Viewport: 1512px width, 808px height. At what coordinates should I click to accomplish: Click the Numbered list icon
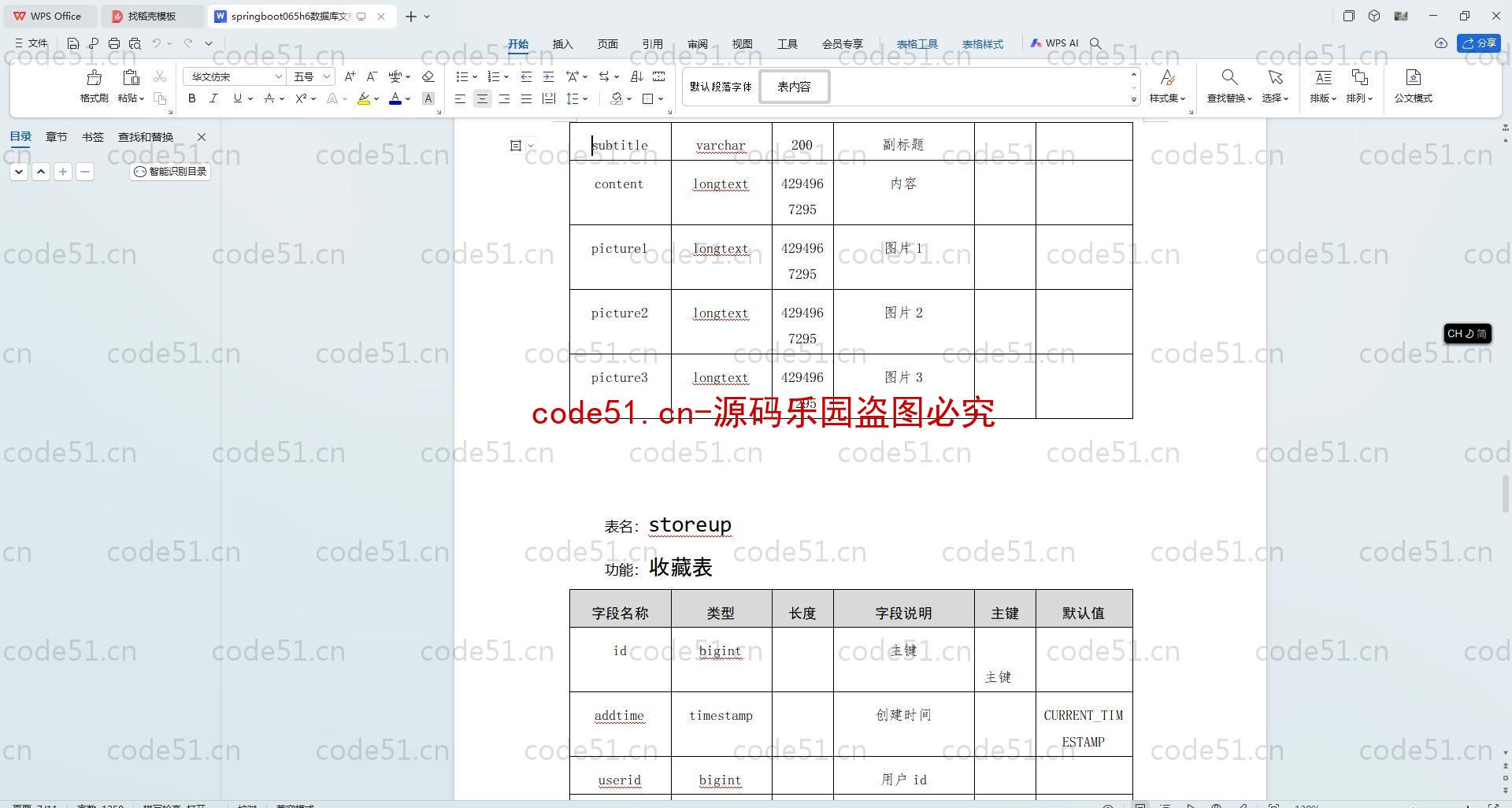pos(494,76)
